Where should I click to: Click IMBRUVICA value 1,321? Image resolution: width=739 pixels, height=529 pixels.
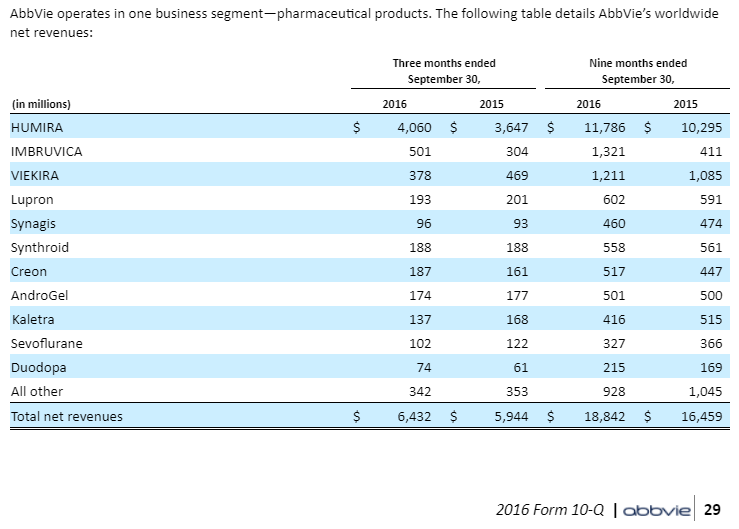tap(608, 152)
